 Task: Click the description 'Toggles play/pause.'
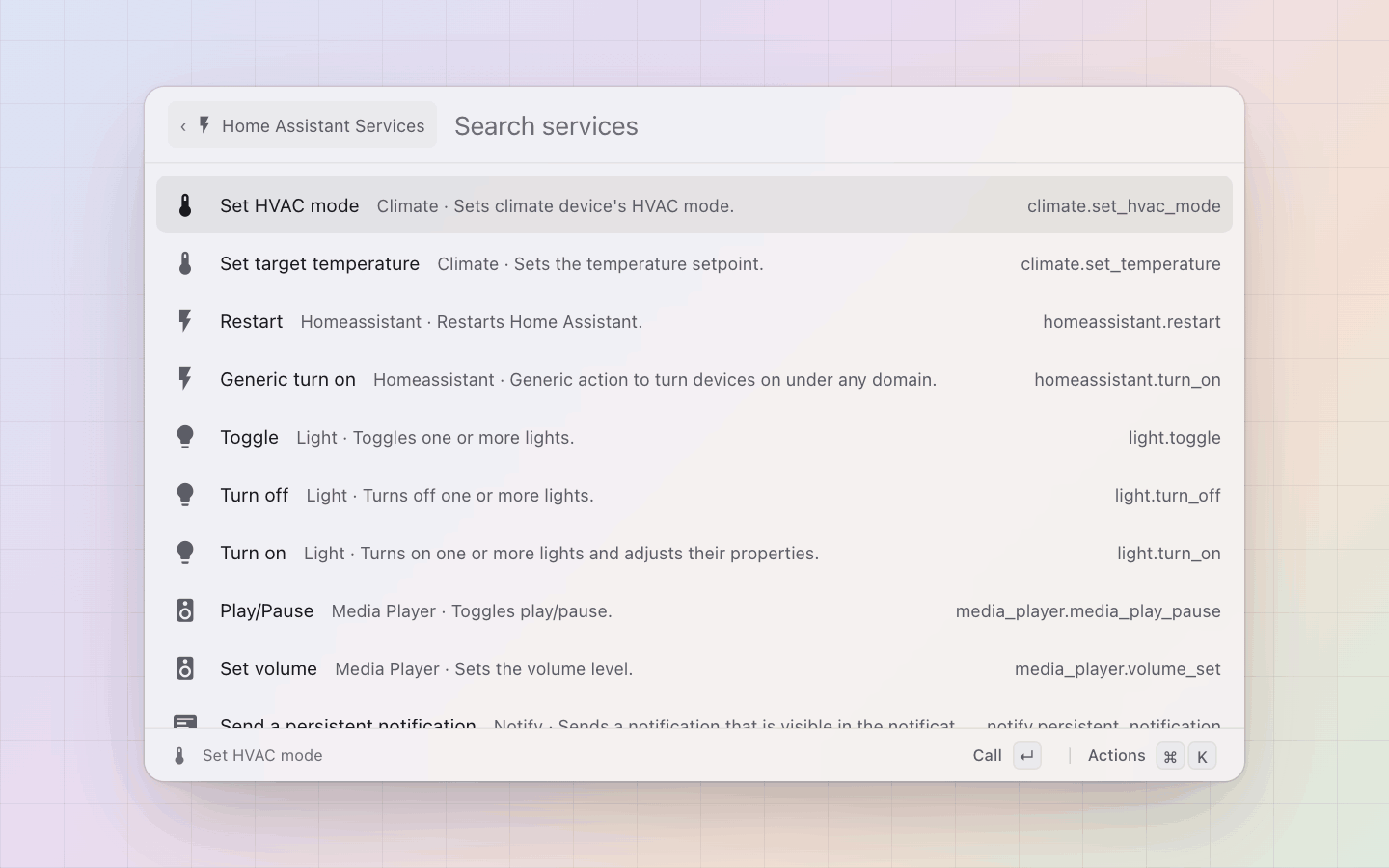pos(531,610)
